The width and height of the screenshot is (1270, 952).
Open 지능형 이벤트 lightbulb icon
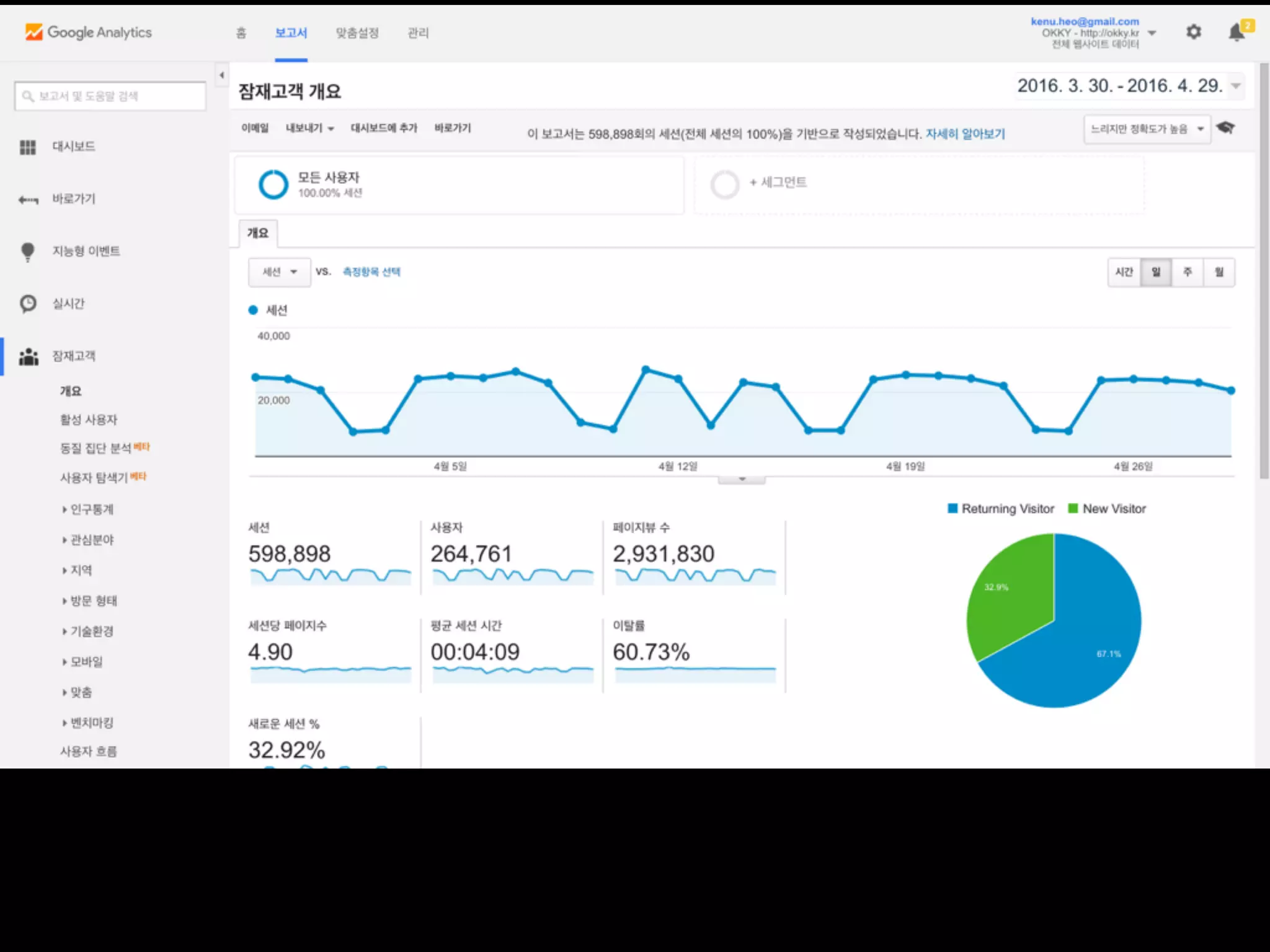(28, 252)
